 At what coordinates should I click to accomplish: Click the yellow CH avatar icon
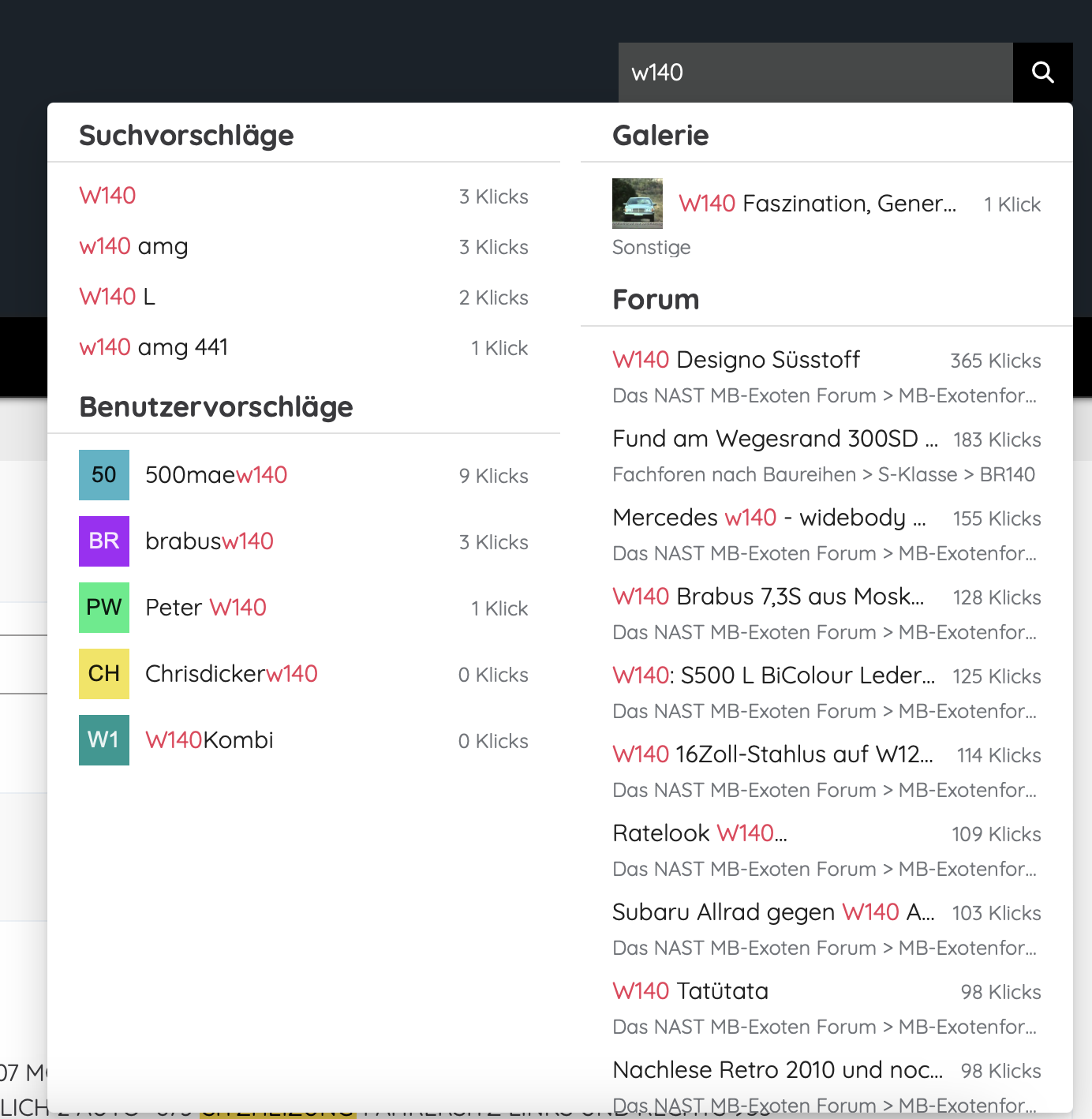(x=104, y=674)
